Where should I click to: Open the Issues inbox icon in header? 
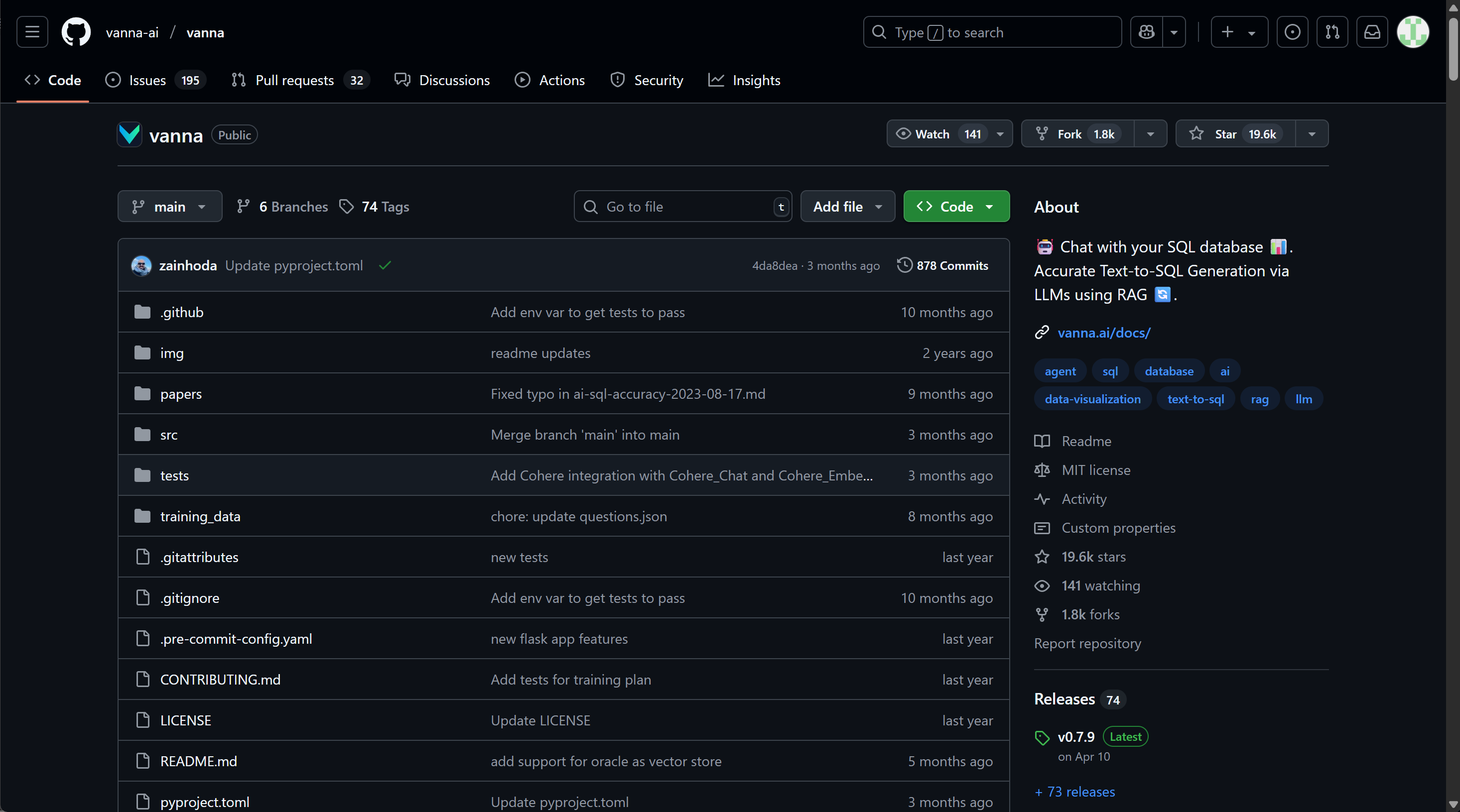[1292, 32]
